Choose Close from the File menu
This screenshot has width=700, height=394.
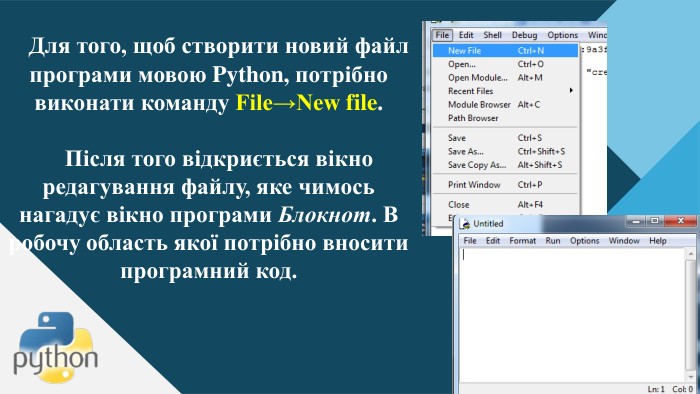click(x=505, y=204)
